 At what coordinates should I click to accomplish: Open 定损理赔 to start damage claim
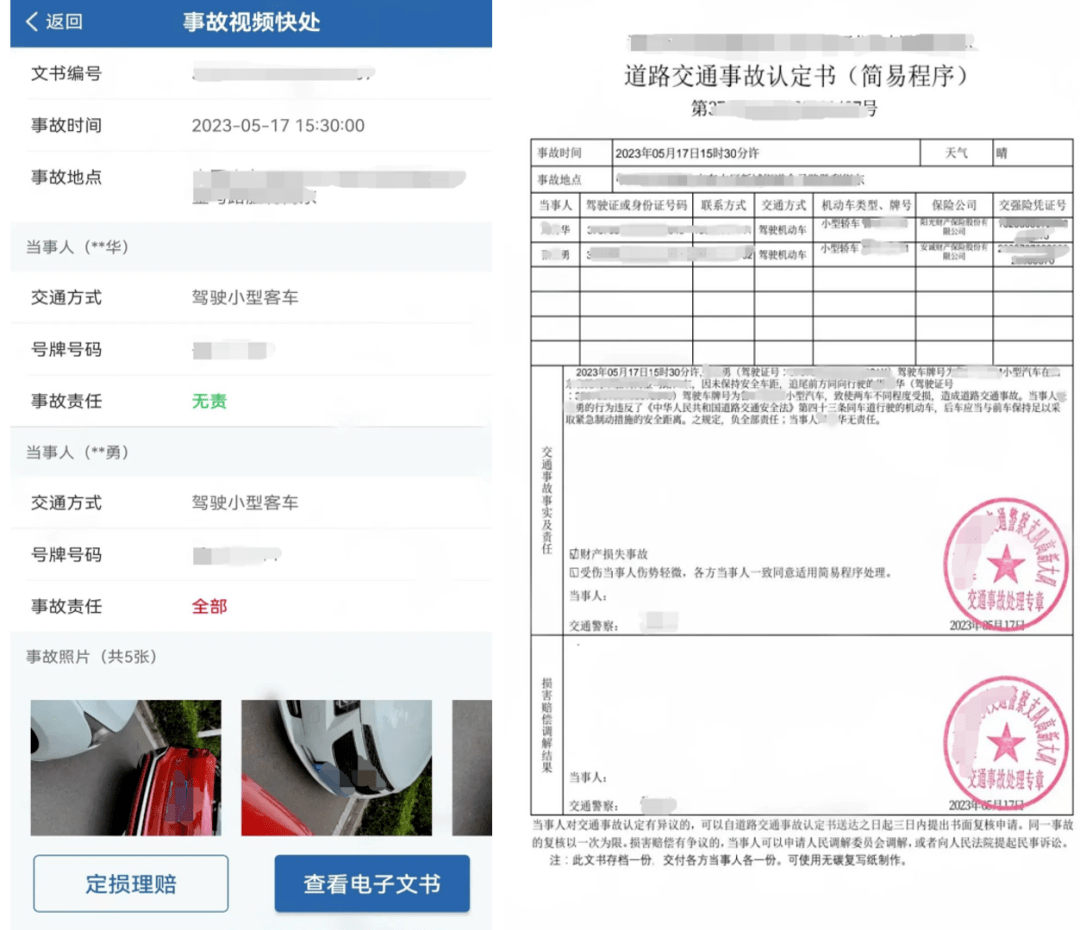click(x=129, y=884)
